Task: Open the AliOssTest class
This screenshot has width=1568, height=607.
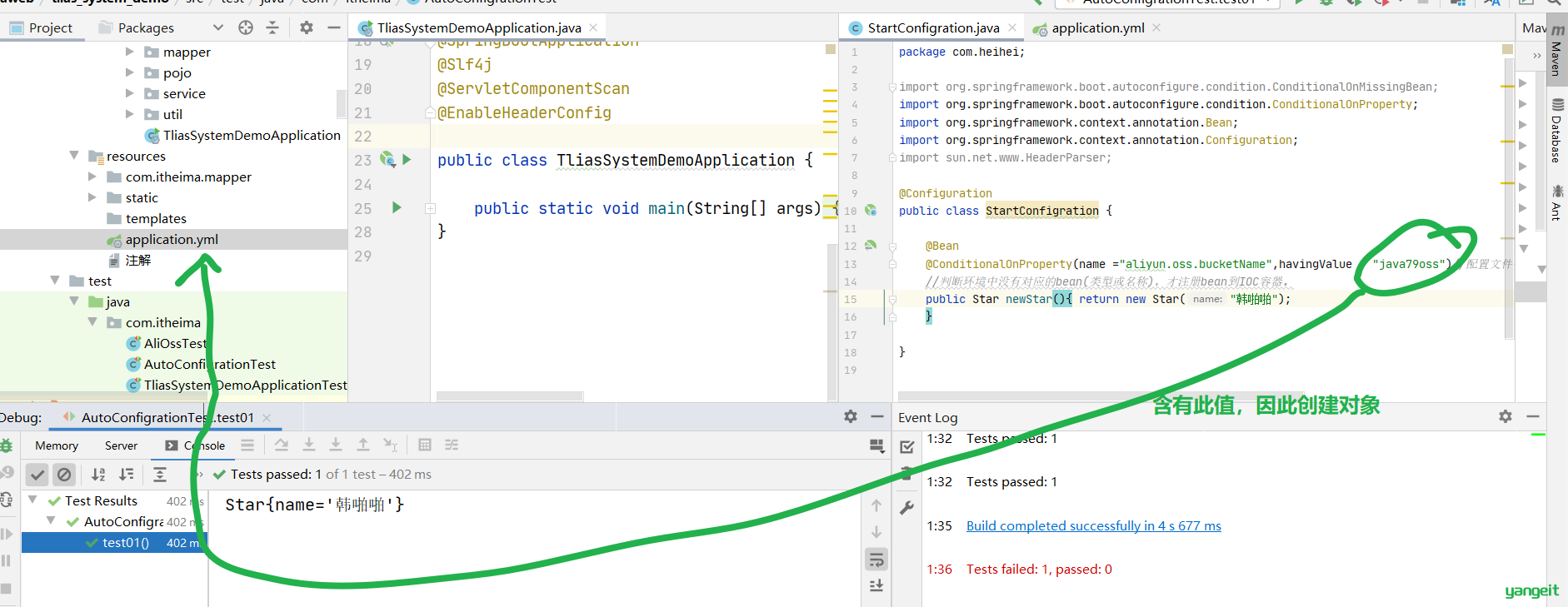Action: 166,343
